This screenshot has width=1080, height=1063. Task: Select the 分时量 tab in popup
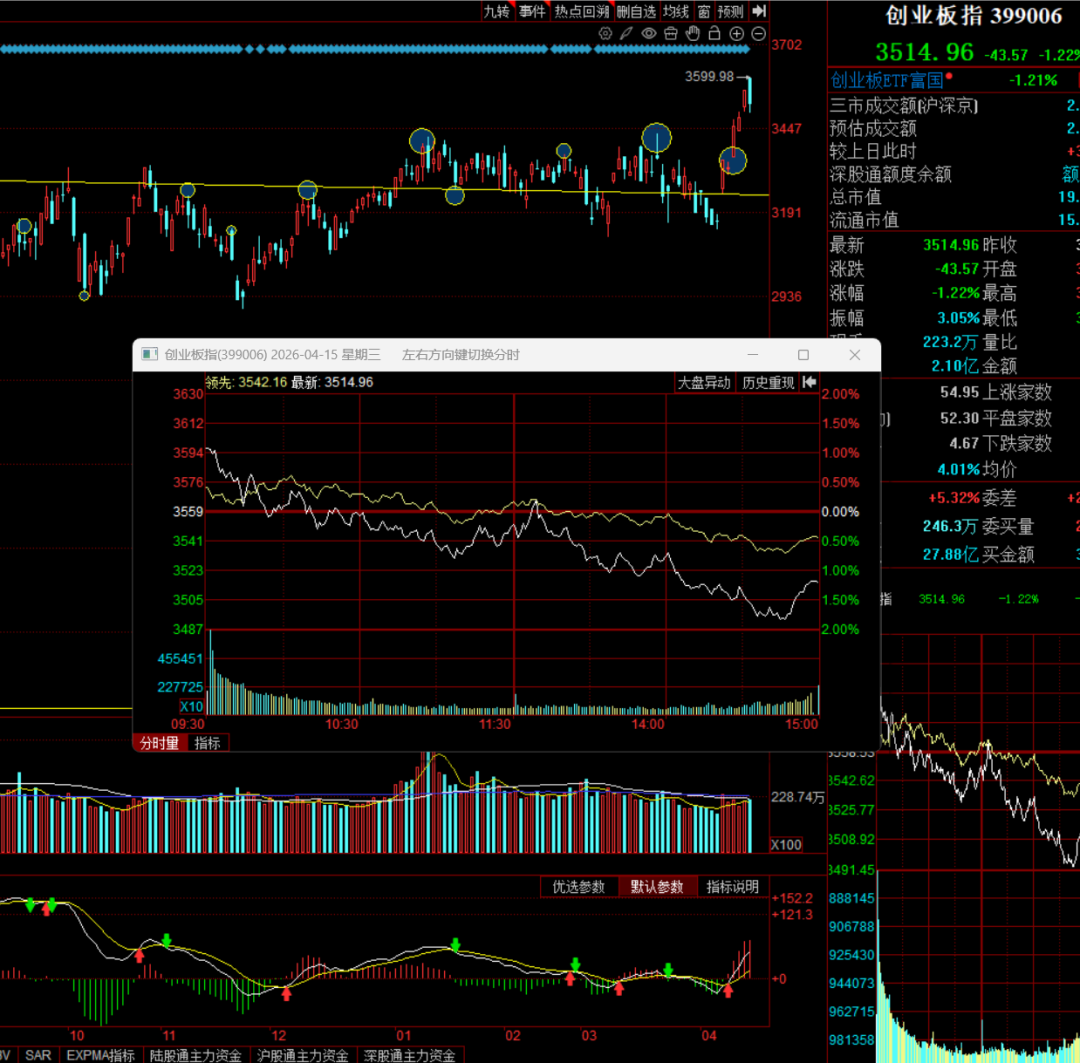pyautogui.click(x=160, y=743)
